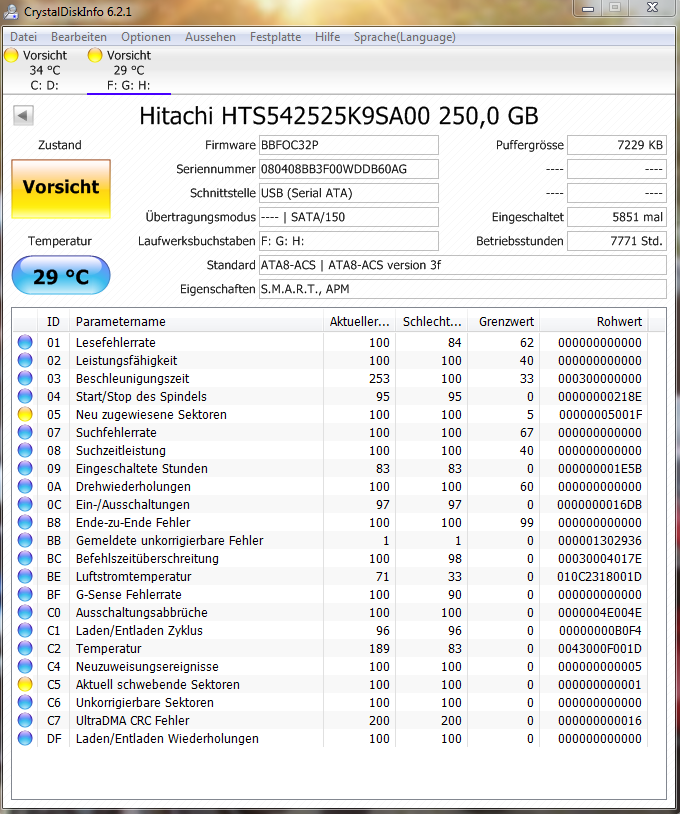680x814 pixels.
Task: Click the Schlecht column header
Action: coord(432,322)
